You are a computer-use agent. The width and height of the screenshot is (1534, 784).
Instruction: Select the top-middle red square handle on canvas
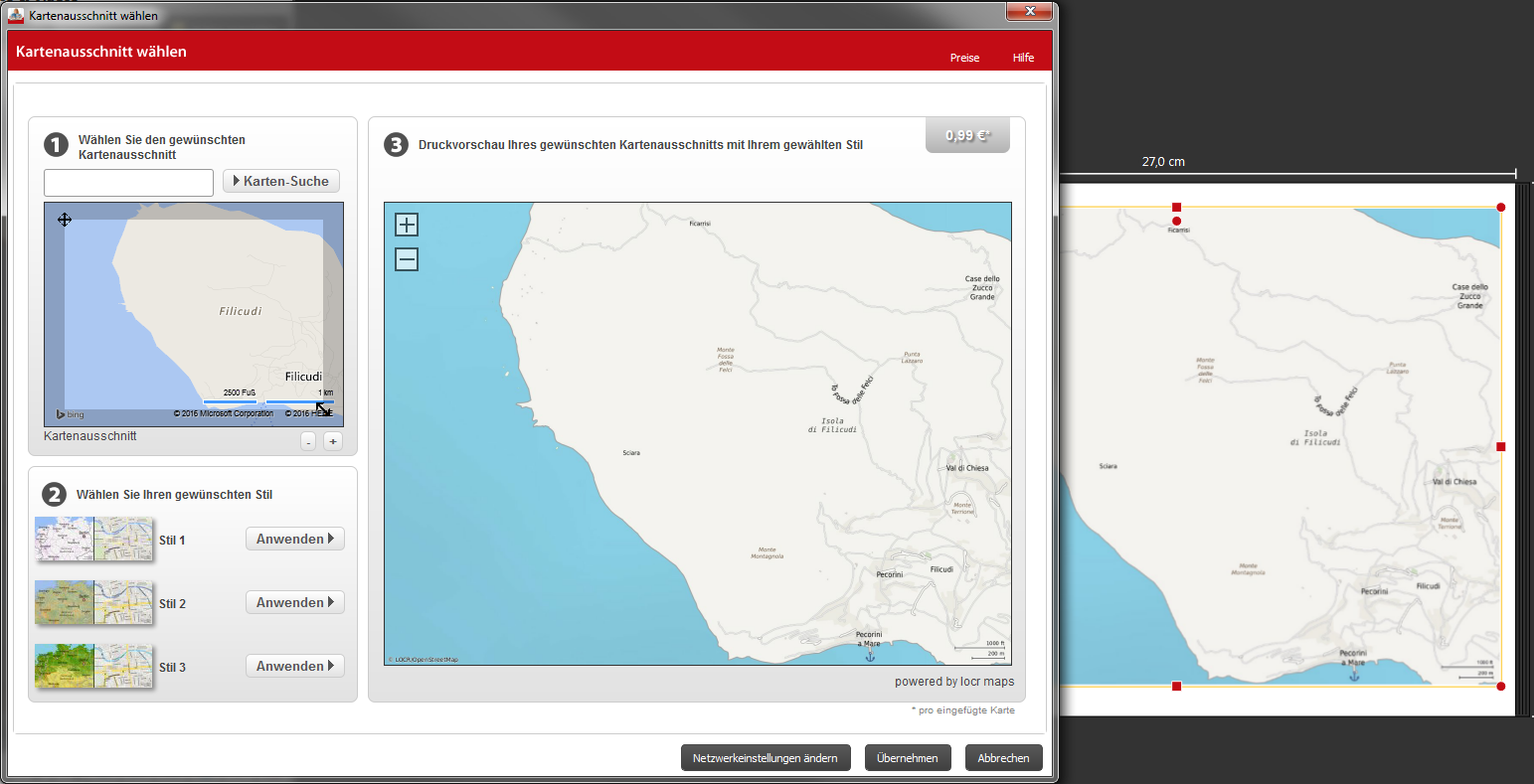(1177, 207)
